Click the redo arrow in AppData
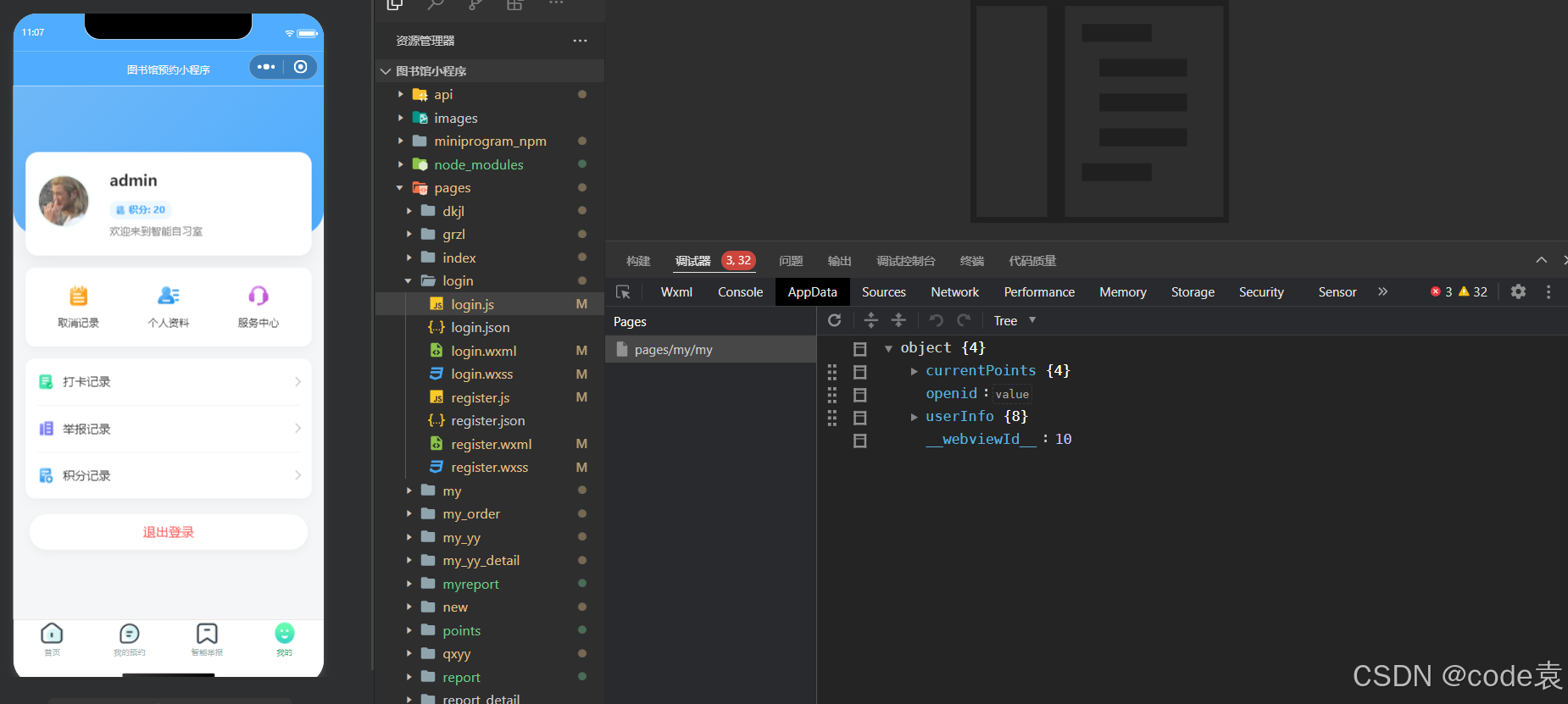Image resolution: width=1568 pixels, height=704 pixels. (x=964, y=320)
